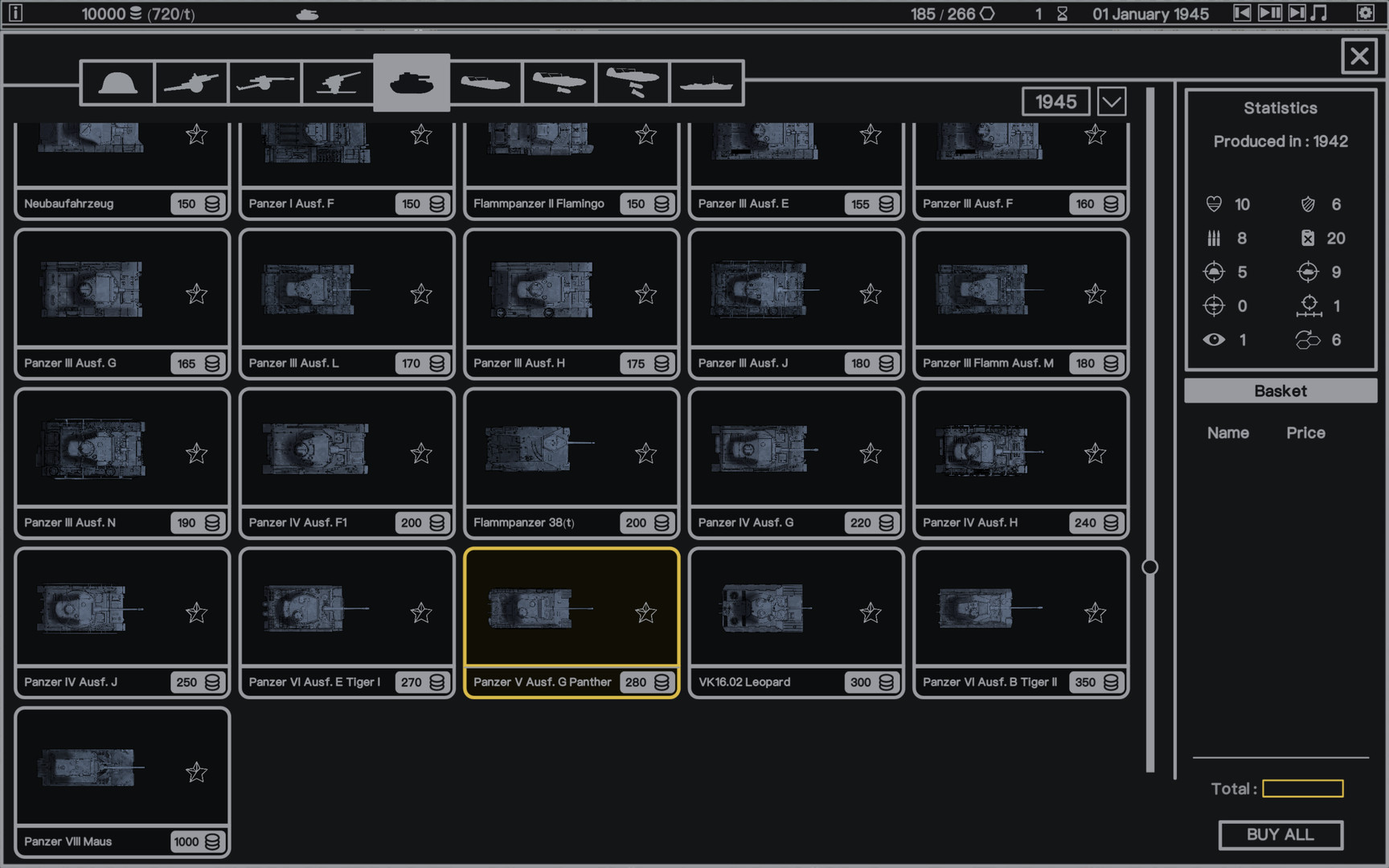Image resolution: width=1389 pixels, height=868 pixels.
Task: Open the bomber aircraft category icon
Action: coord(633,83)
